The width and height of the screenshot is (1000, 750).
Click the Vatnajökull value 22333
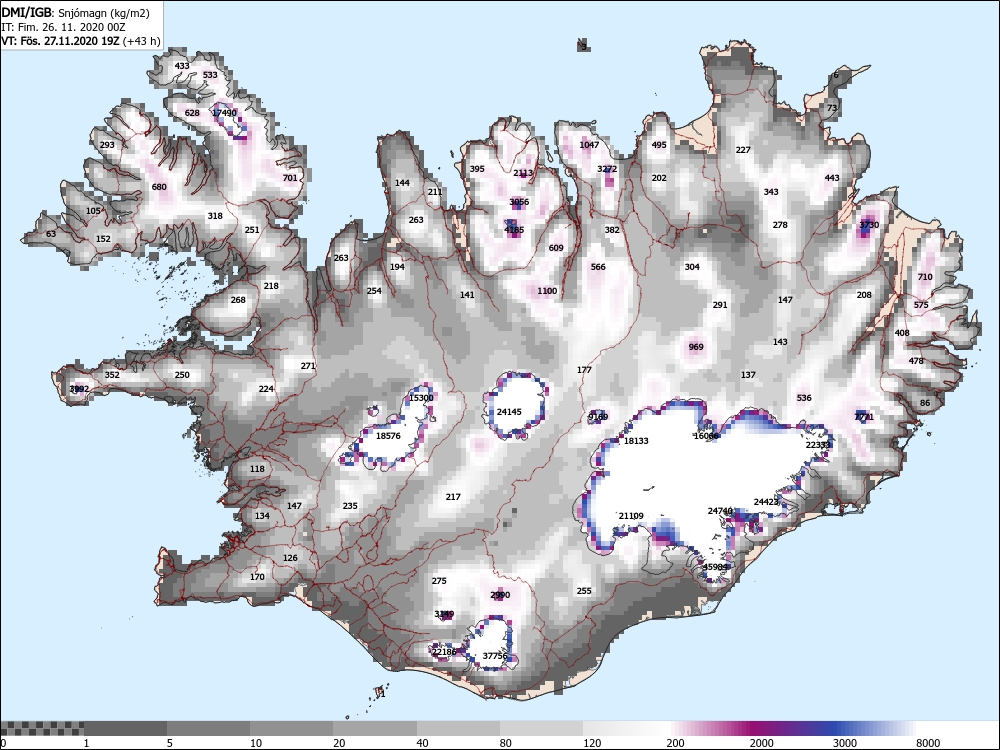818,445
